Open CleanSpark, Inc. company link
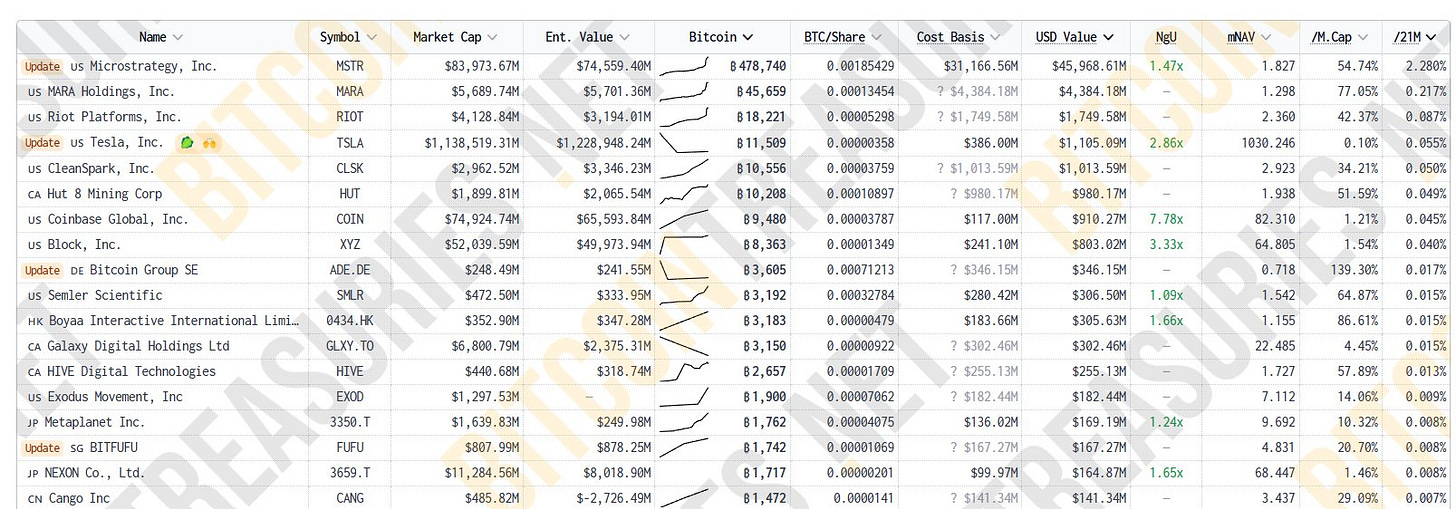This screenshot has height=509, width=1456. (x=101, y=168)
